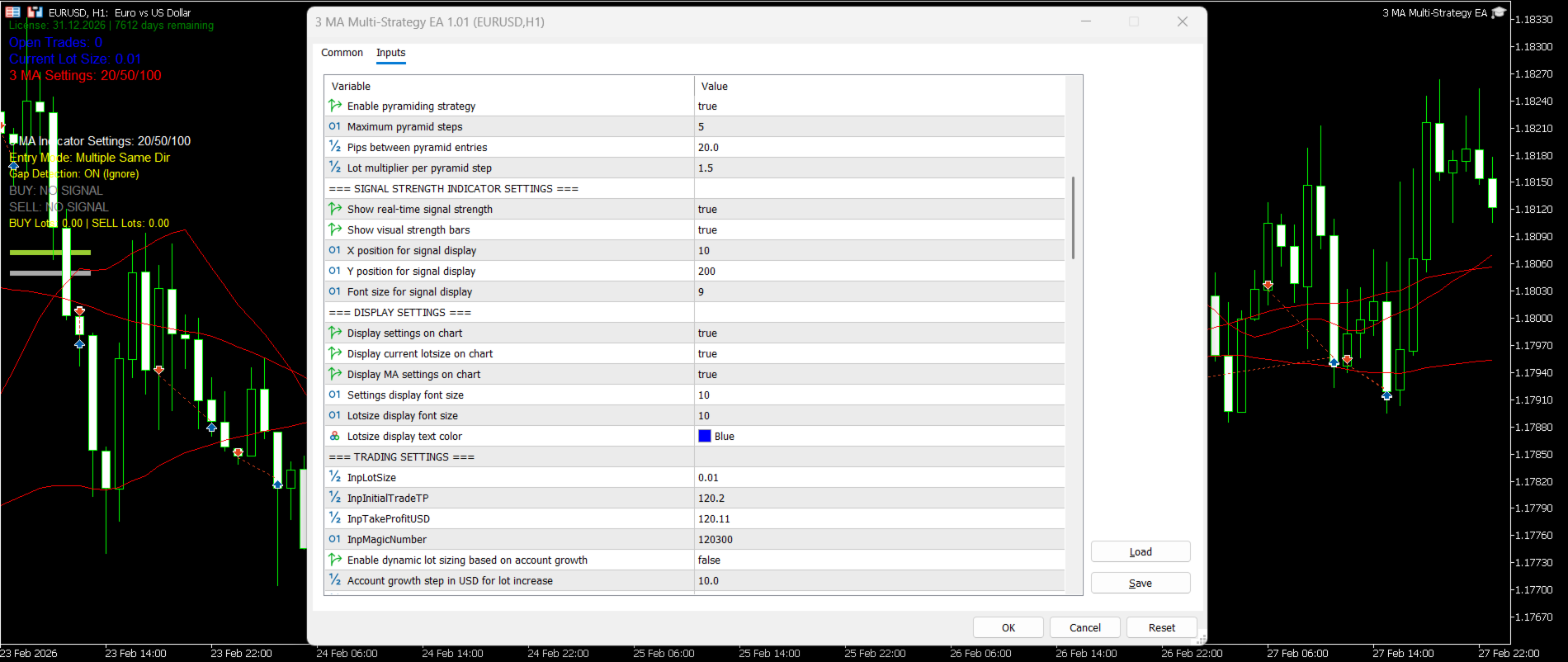This screenshot has height=662, width=1568.
Task: Switch to the Common tab
Action: (x=342, y=53)
